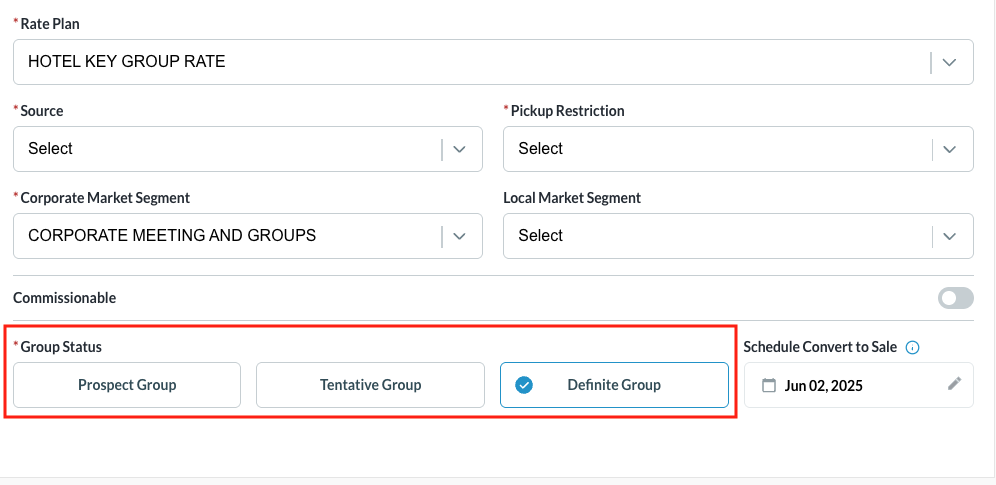Open the Source dropdown arrow
Screen dimensions: 996x485
tap(460, 149)
